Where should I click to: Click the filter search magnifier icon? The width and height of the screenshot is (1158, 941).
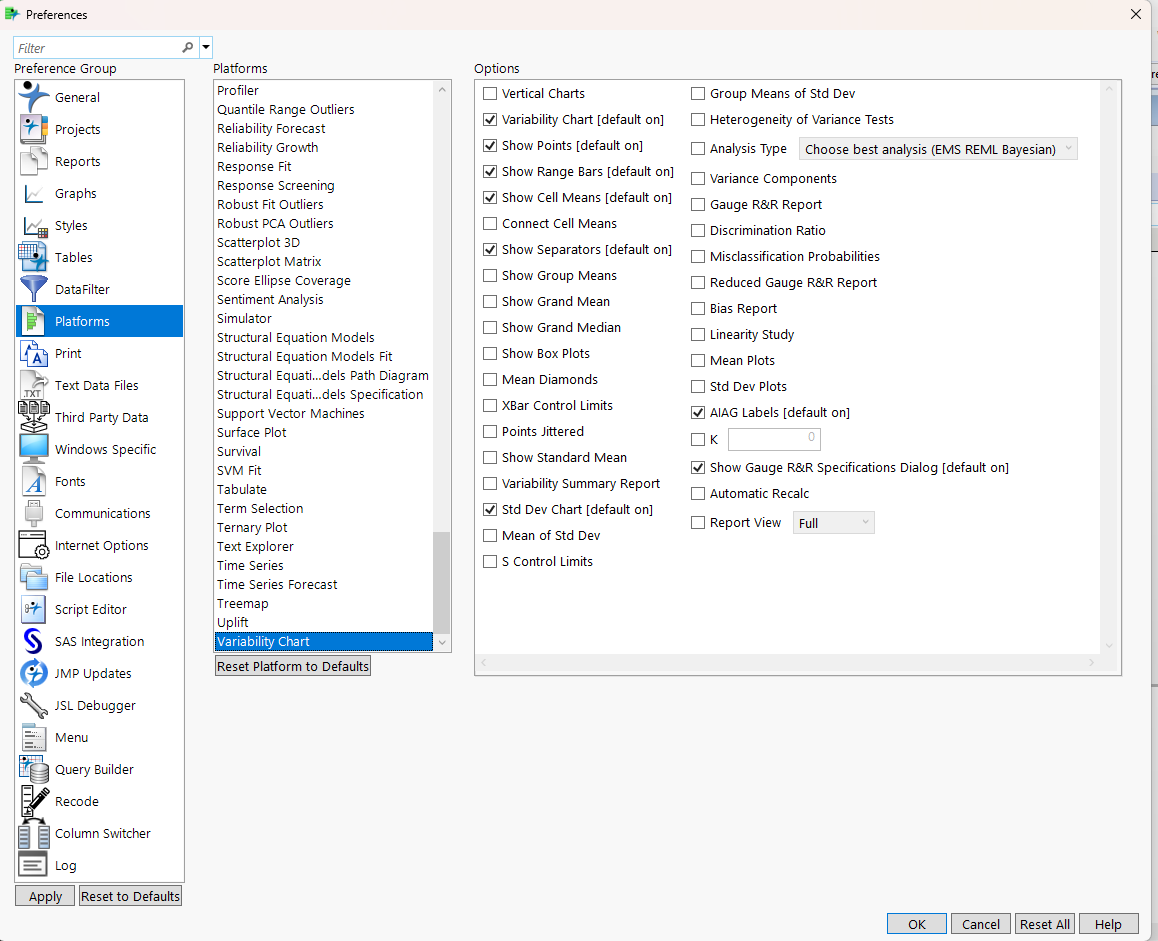(188, 47)
